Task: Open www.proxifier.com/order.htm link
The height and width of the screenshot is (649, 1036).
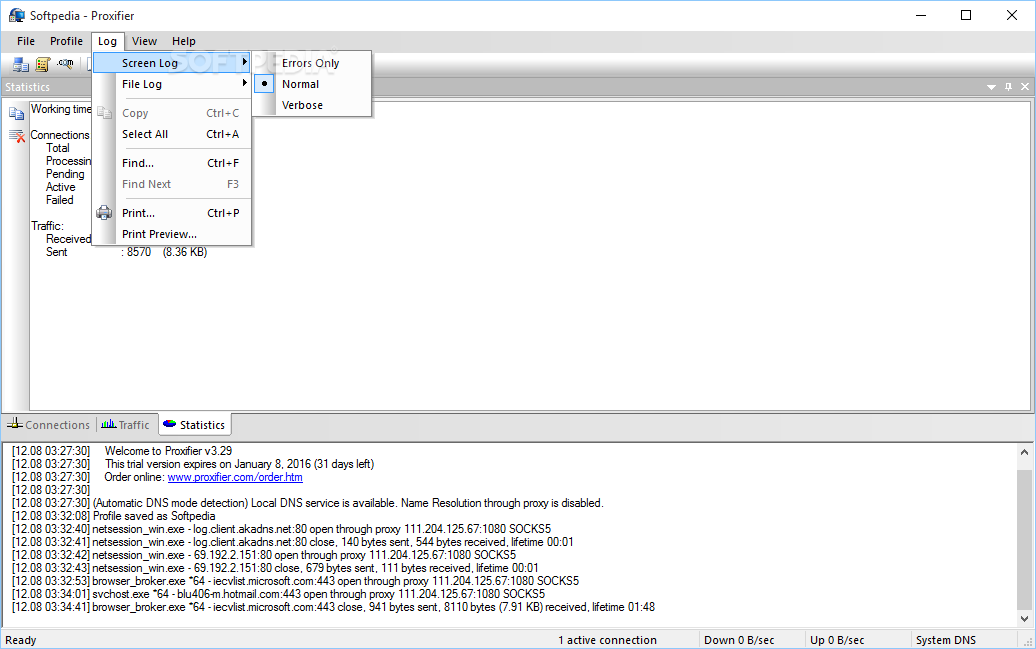Action: click(235, 477)
